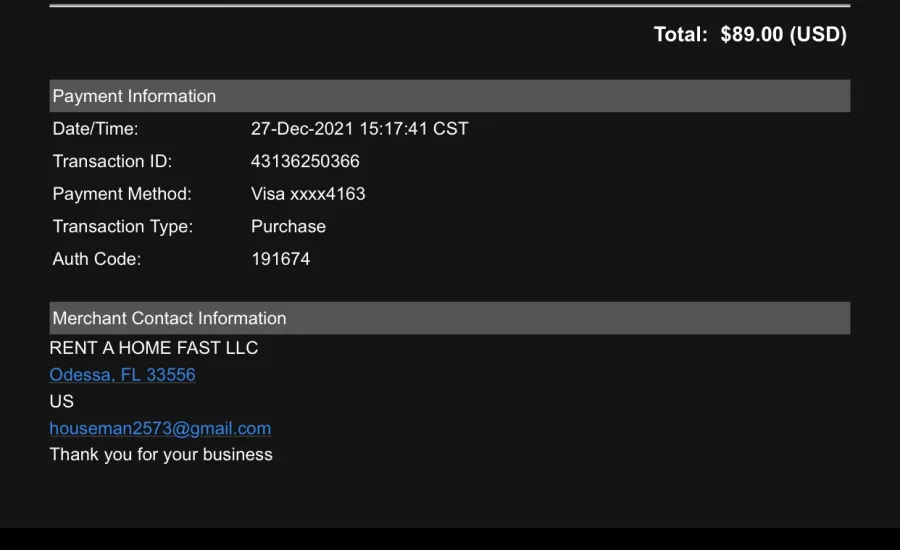Screen dimensions: 900x550
Task: Click the Total label text
Action: click(x=681, y=34)
